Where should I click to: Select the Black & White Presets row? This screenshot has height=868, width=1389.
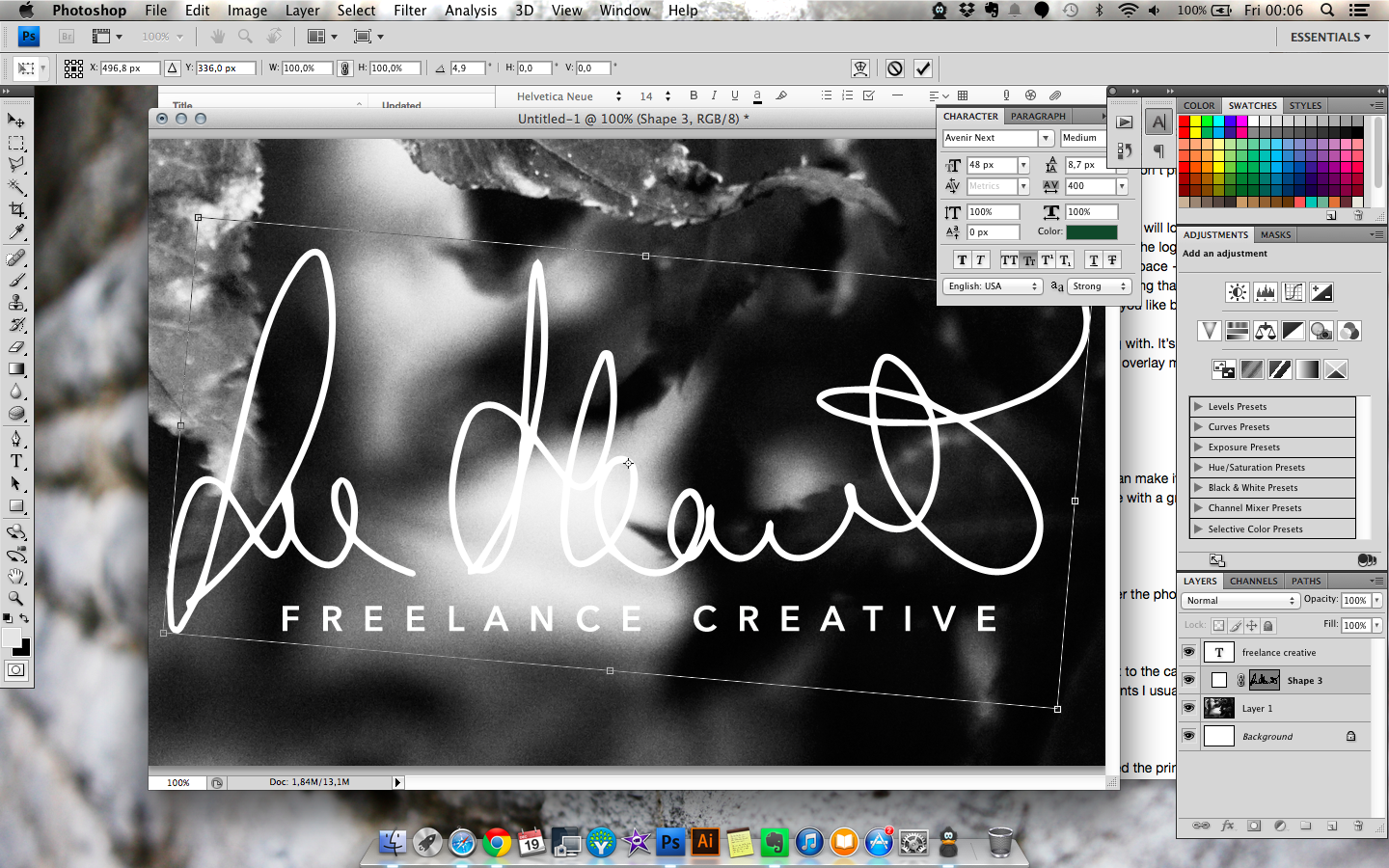pyautogui.click(x=1272, y=488)
